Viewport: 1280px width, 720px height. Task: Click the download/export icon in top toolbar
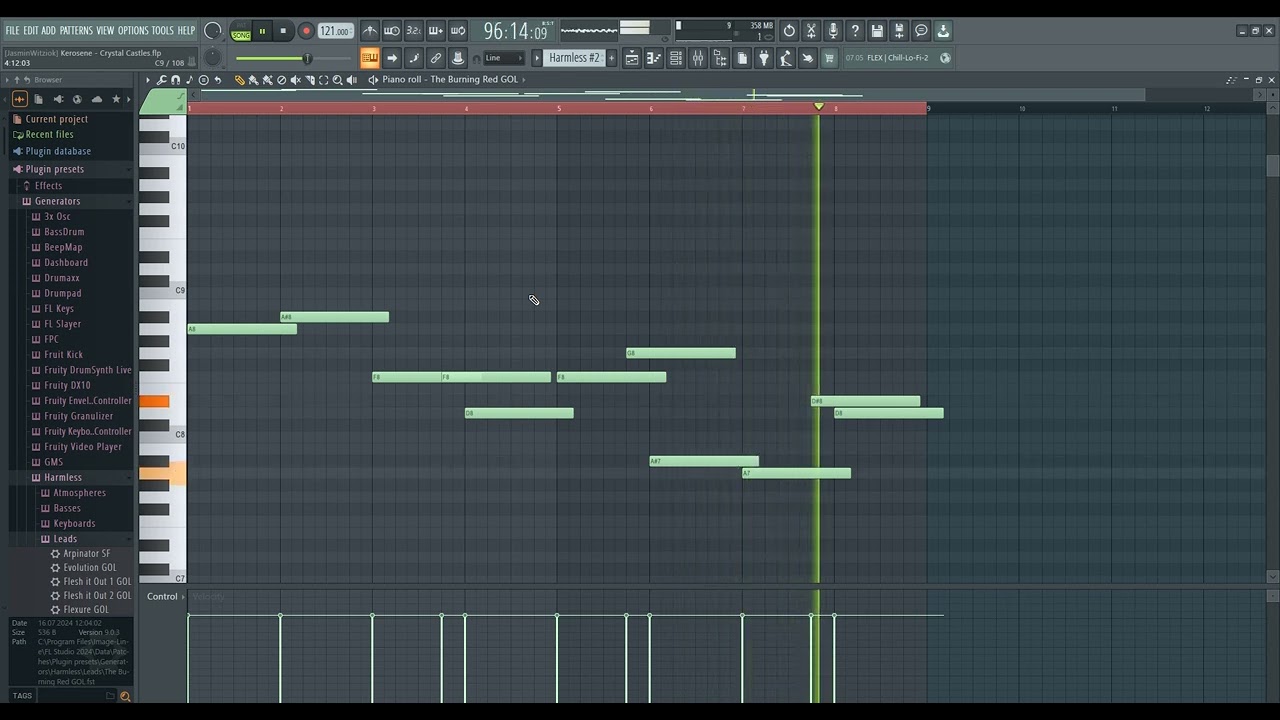(x=943, y=31)
